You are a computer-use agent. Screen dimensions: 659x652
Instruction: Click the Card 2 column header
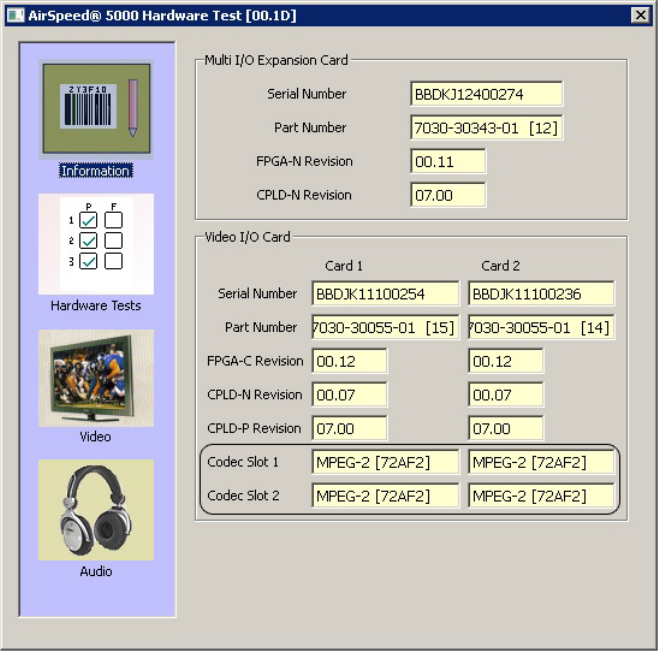(501, 266)
